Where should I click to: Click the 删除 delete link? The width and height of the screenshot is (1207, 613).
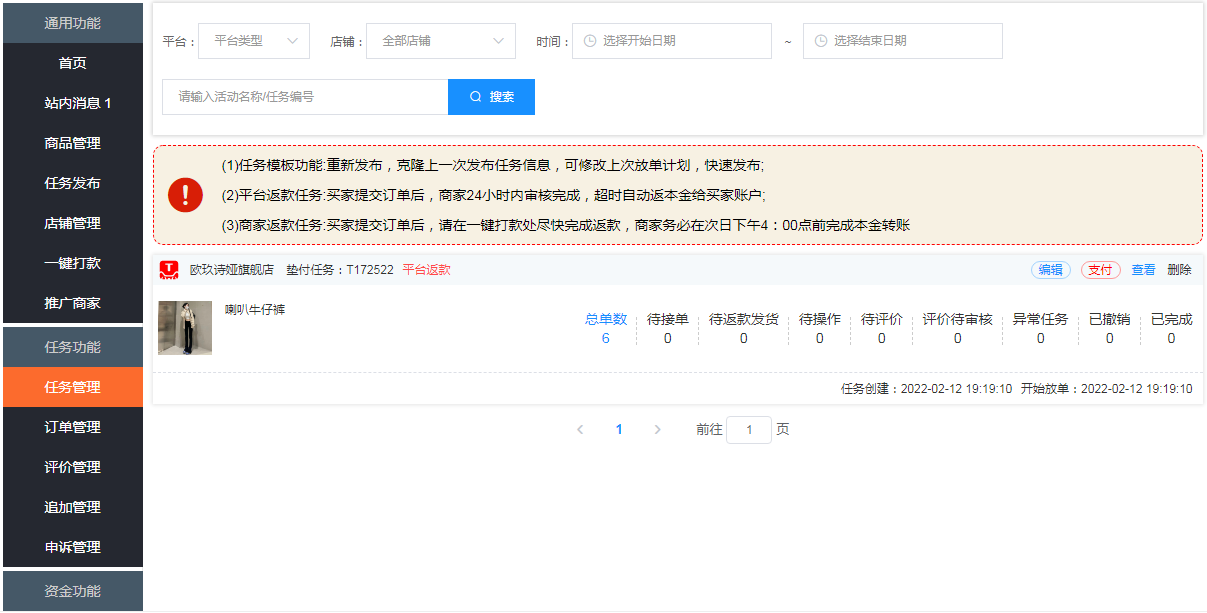(x=1179, y=270)
